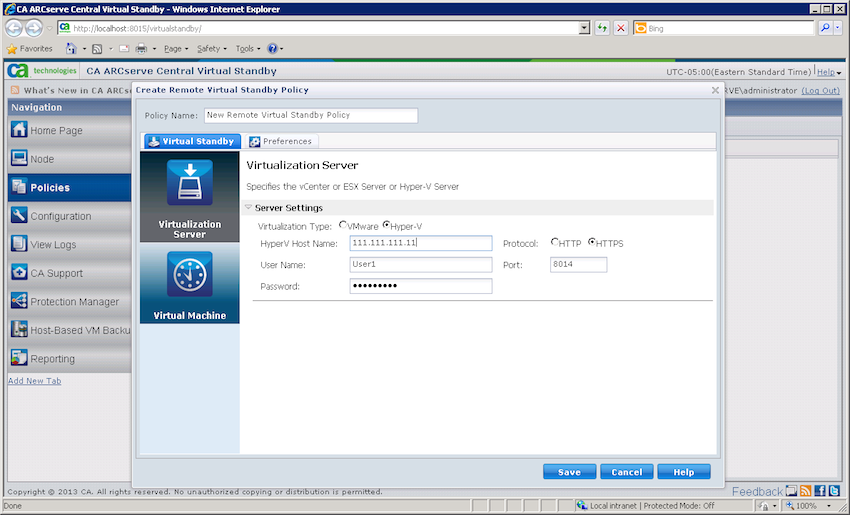Open Configuration in the navigation panel
The width and height of the screenshot is (850, 515).
69,216
